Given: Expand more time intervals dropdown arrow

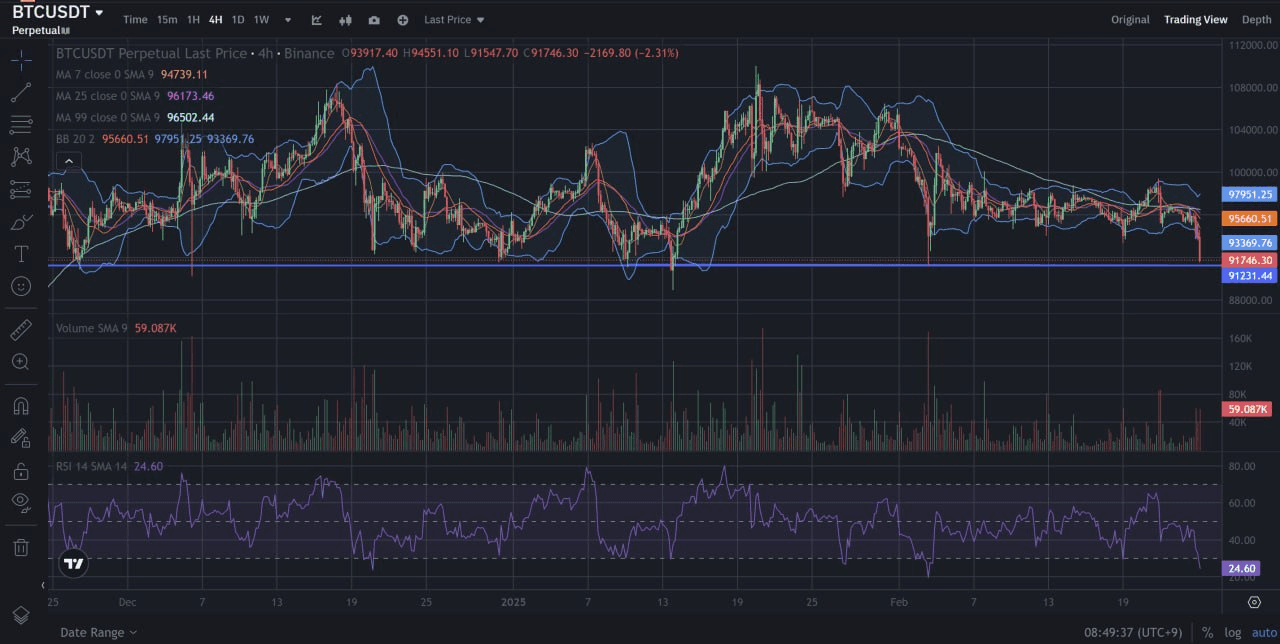Looking at the screenshot, I should tap(288, 20).
